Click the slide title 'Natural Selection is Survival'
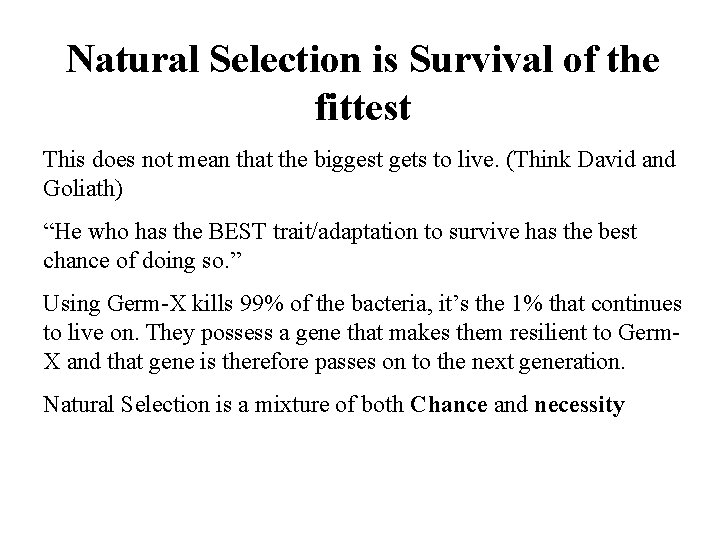 click(x=363, y=83)
